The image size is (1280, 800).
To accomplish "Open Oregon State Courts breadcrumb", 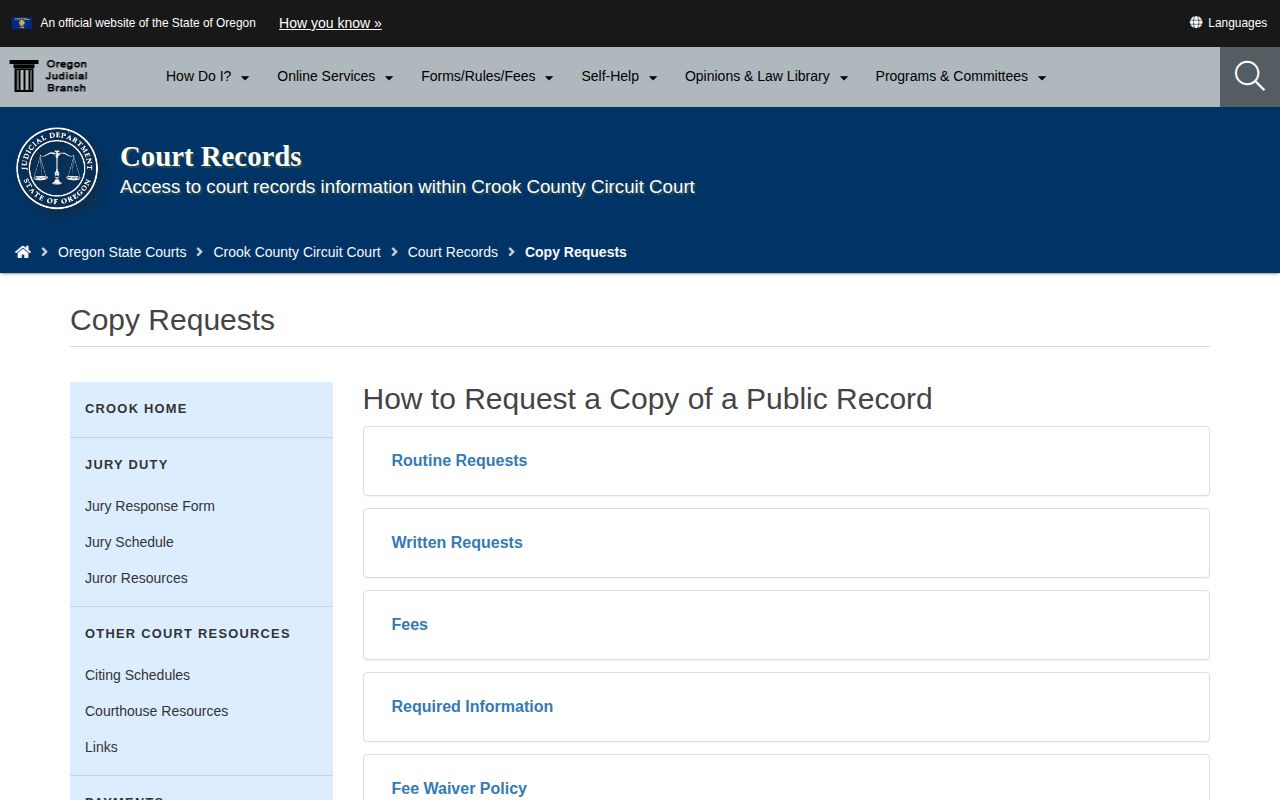I will (x=122, y=252).
